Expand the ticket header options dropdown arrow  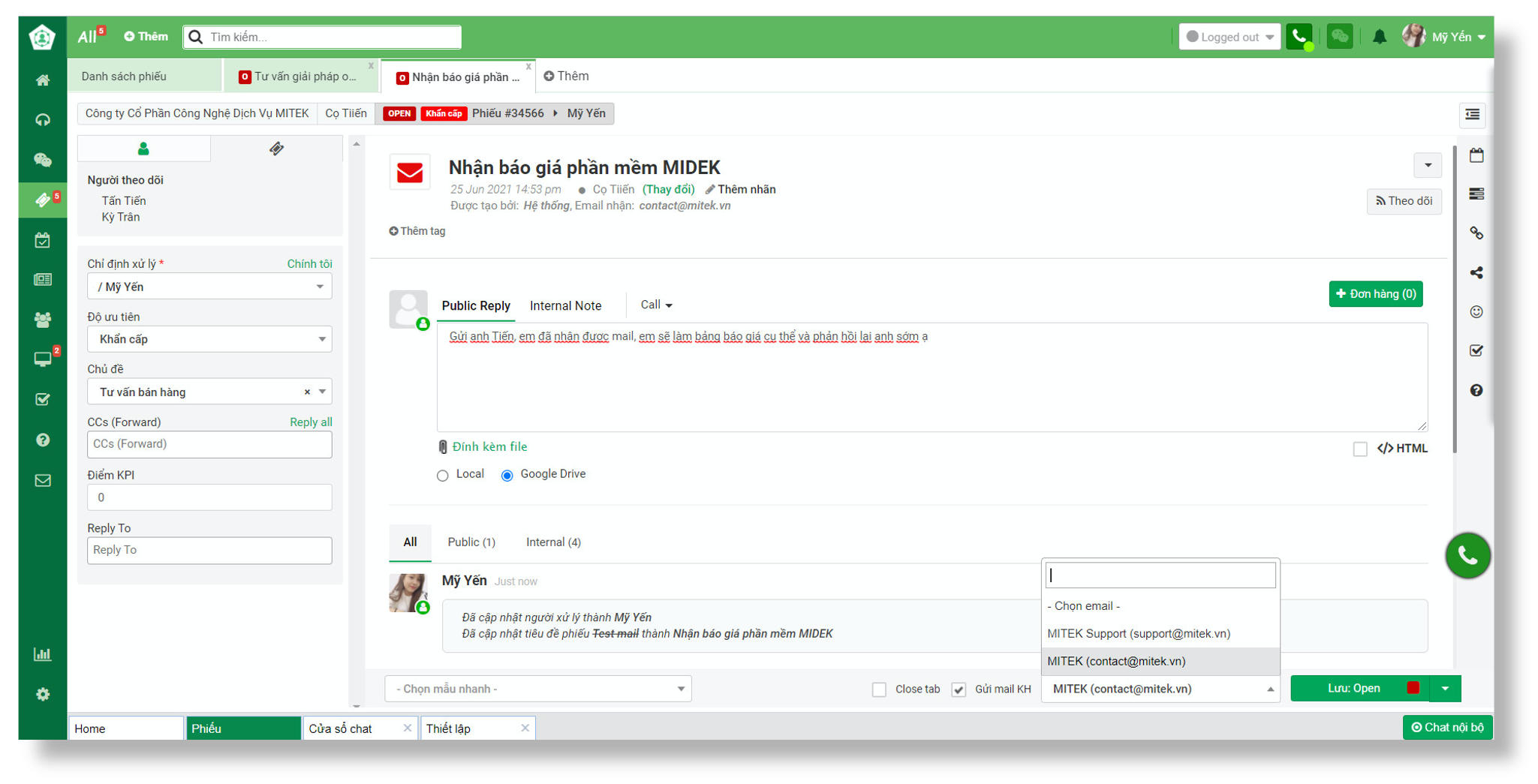1428,165
